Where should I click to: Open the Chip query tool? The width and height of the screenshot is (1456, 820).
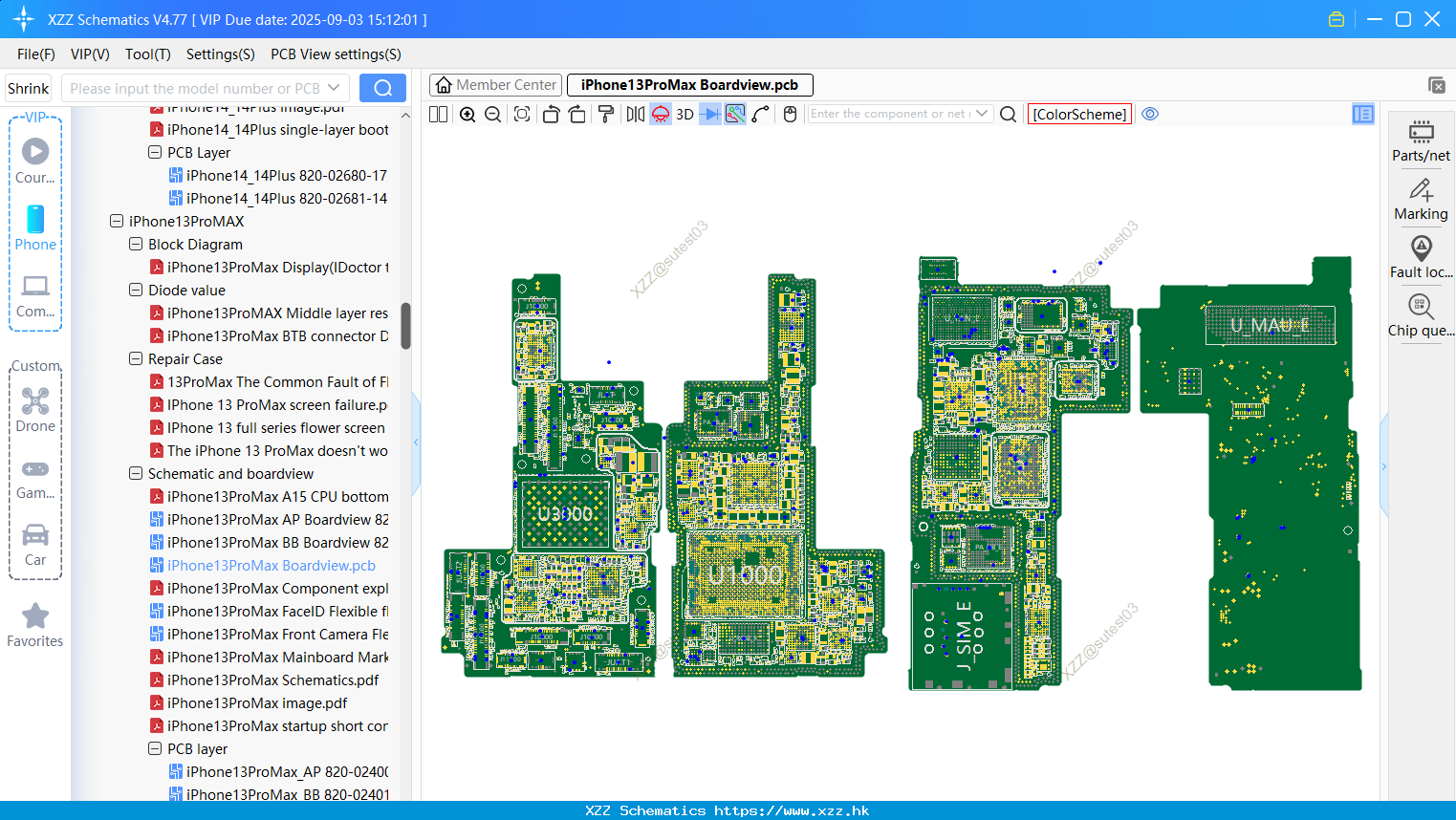click(1421, 316)
